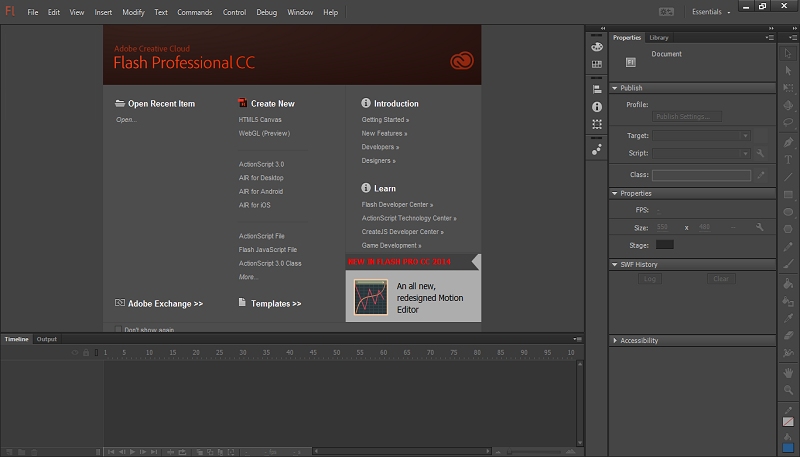This screenshot has width=800, height=457.
Task: Check the "Don't show again" checkbox
Action: 119,329
